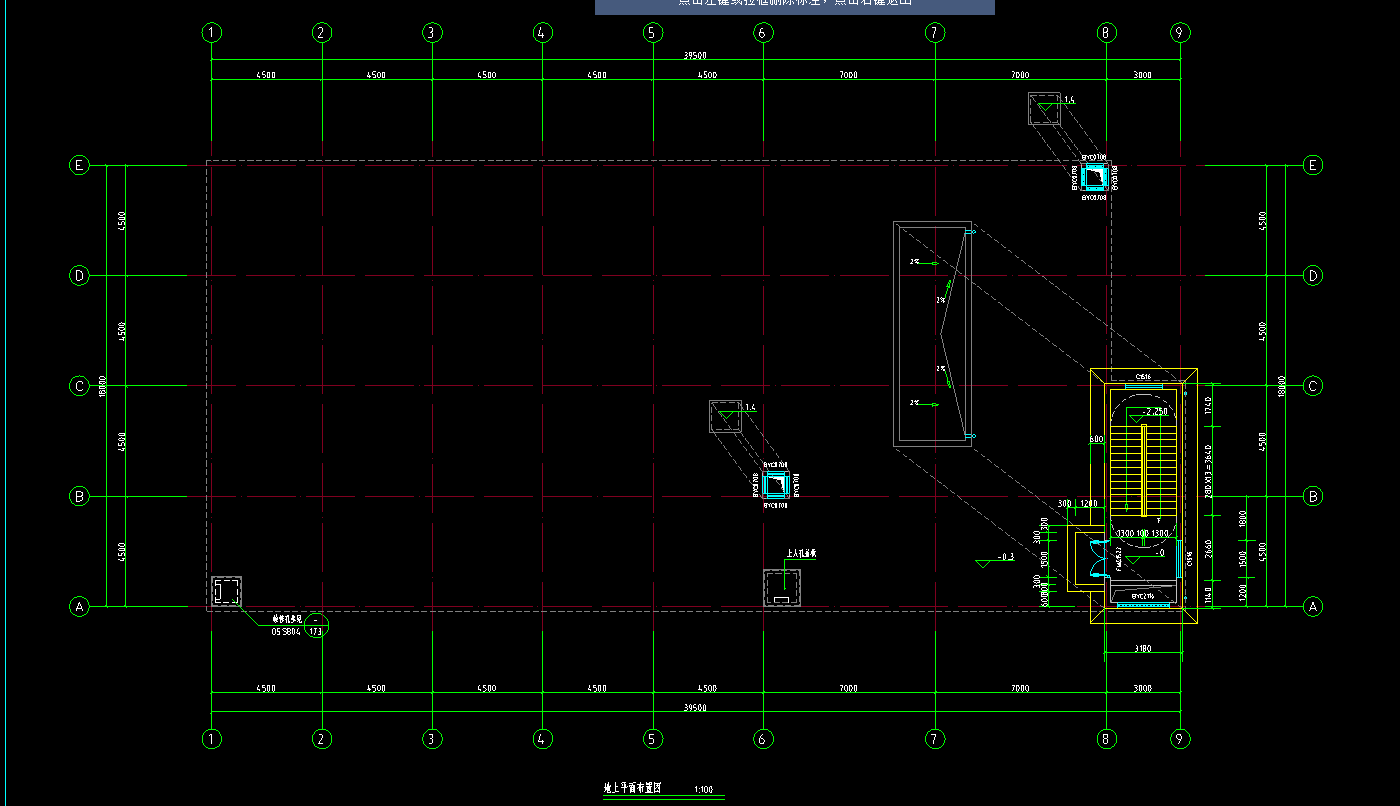This screenshot has height=806, width=1400.
Task: Click the C1516 window label above the stairs
Action: pyautogui.click(x=1143, y=376)
